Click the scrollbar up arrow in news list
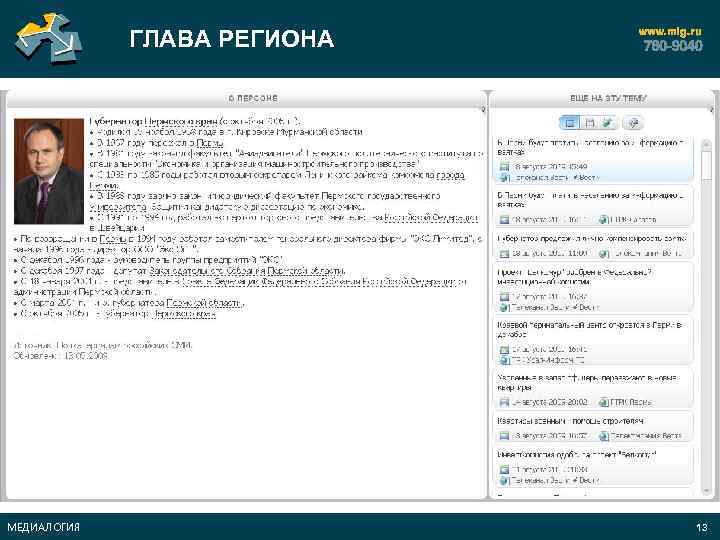720x540 pixels. [707, 144]
